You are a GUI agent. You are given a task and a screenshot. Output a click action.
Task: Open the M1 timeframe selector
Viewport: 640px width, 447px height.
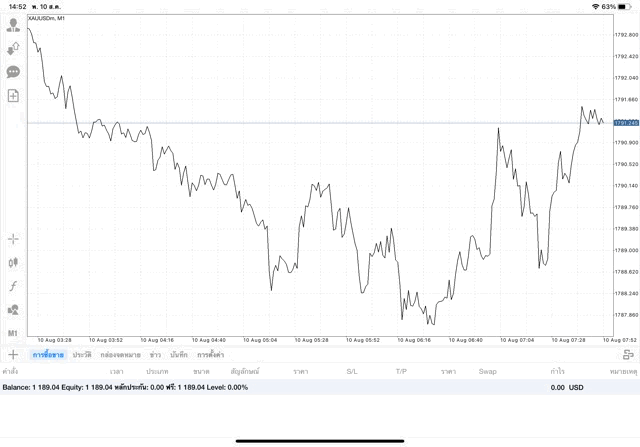pyautogui.click(x=13, y=333)
